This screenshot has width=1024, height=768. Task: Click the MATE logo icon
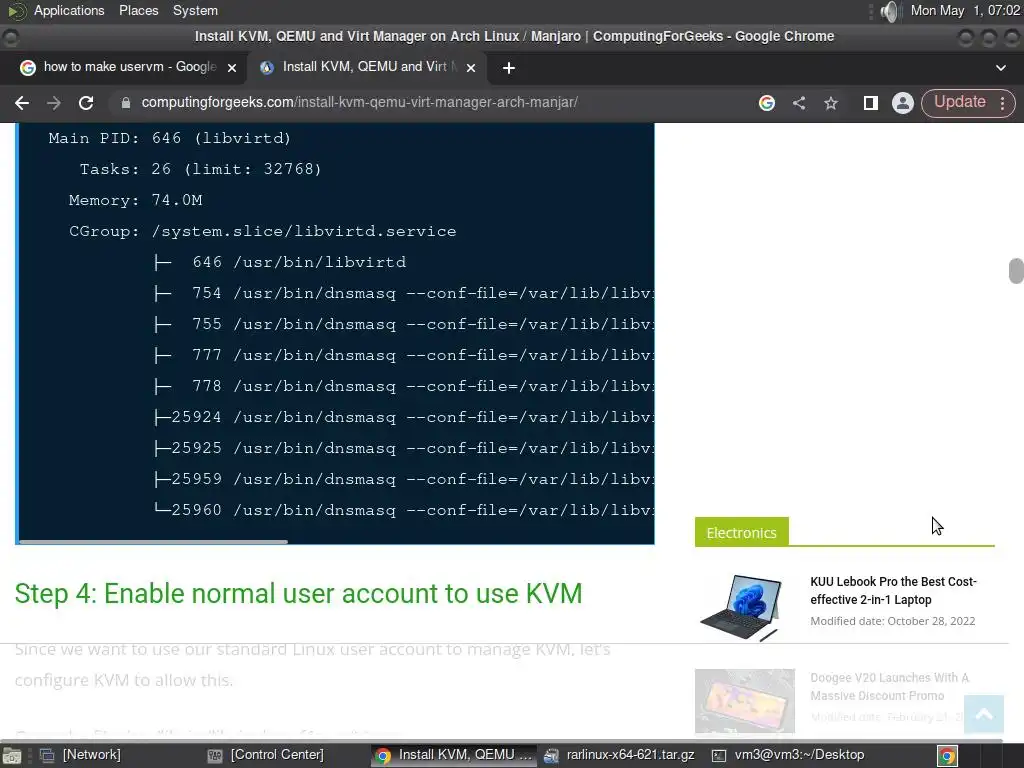coord(16,11)
